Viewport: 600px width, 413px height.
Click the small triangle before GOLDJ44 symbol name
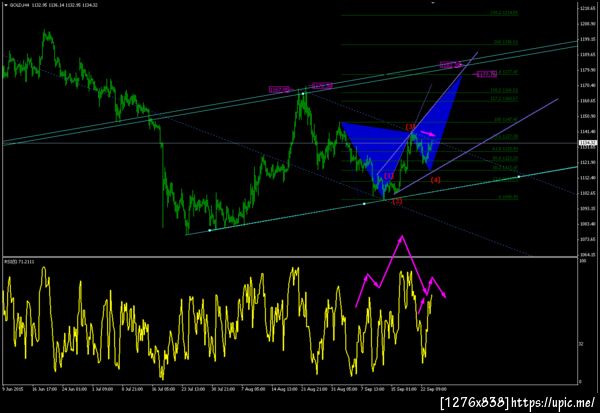coord(5,5)
